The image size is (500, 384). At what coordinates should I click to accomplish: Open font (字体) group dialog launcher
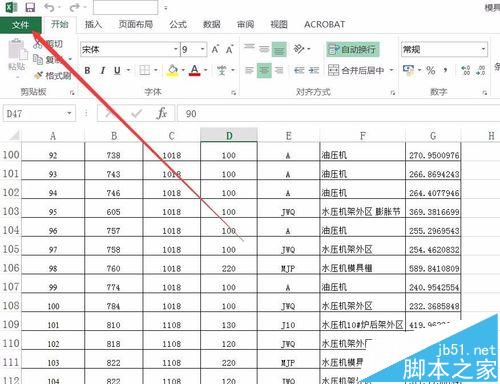click(234, 93)
